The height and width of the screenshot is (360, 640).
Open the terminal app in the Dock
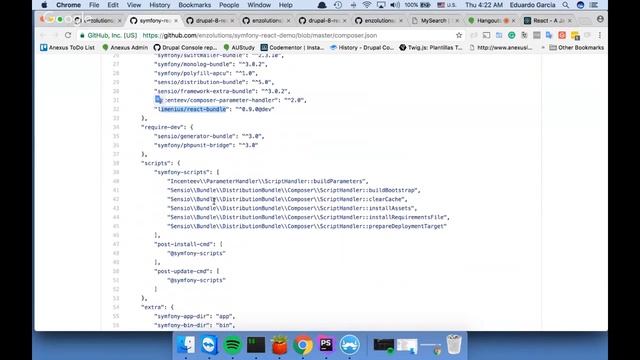256,345
